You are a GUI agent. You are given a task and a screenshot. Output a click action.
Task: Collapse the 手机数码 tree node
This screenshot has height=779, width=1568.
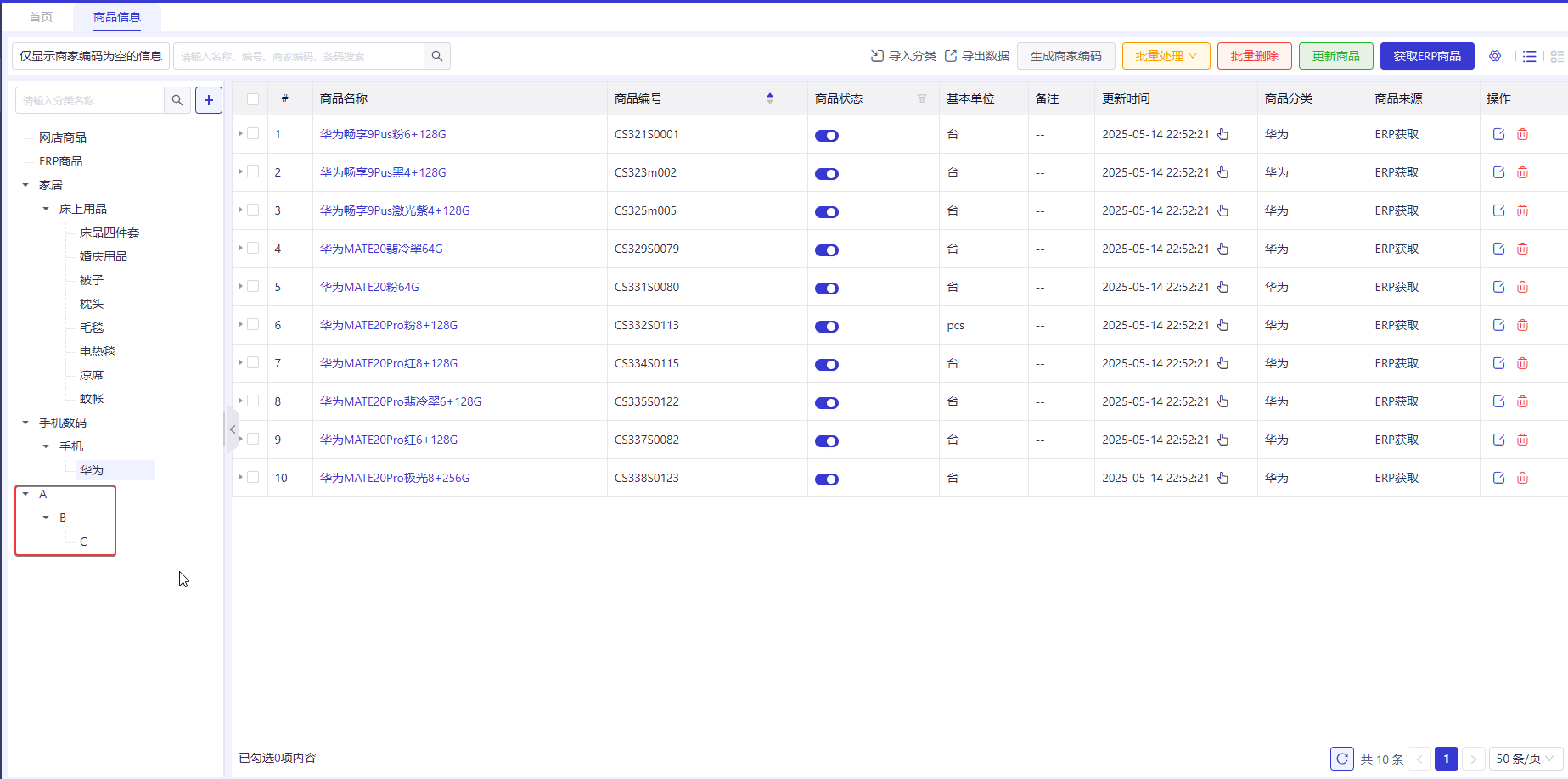(25, 423)
